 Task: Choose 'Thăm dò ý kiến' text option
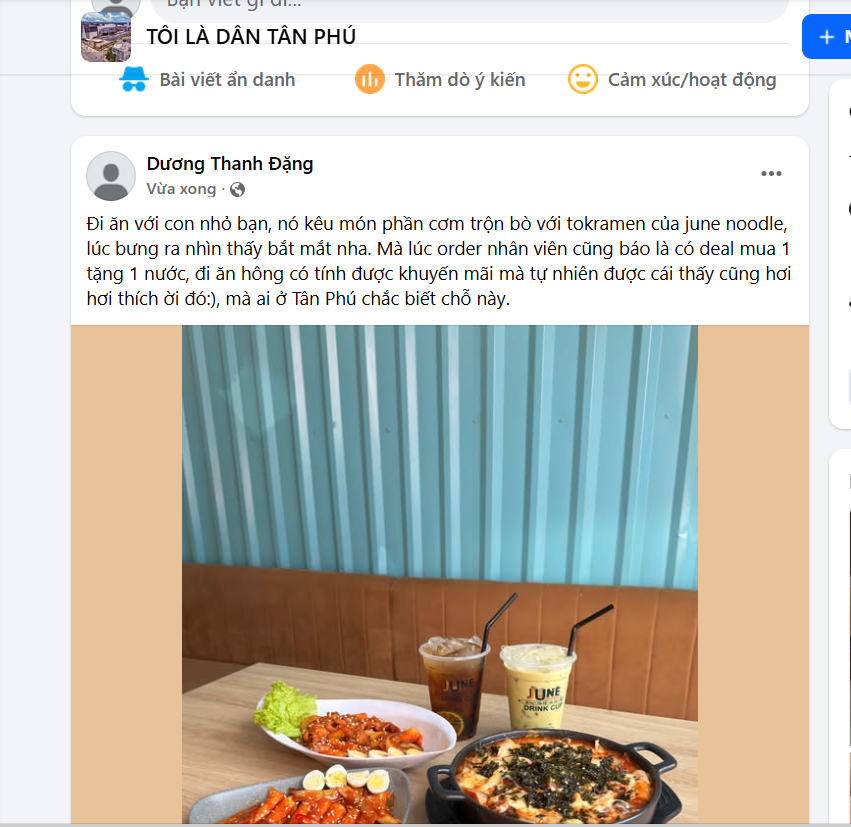[x=460, y=80]
